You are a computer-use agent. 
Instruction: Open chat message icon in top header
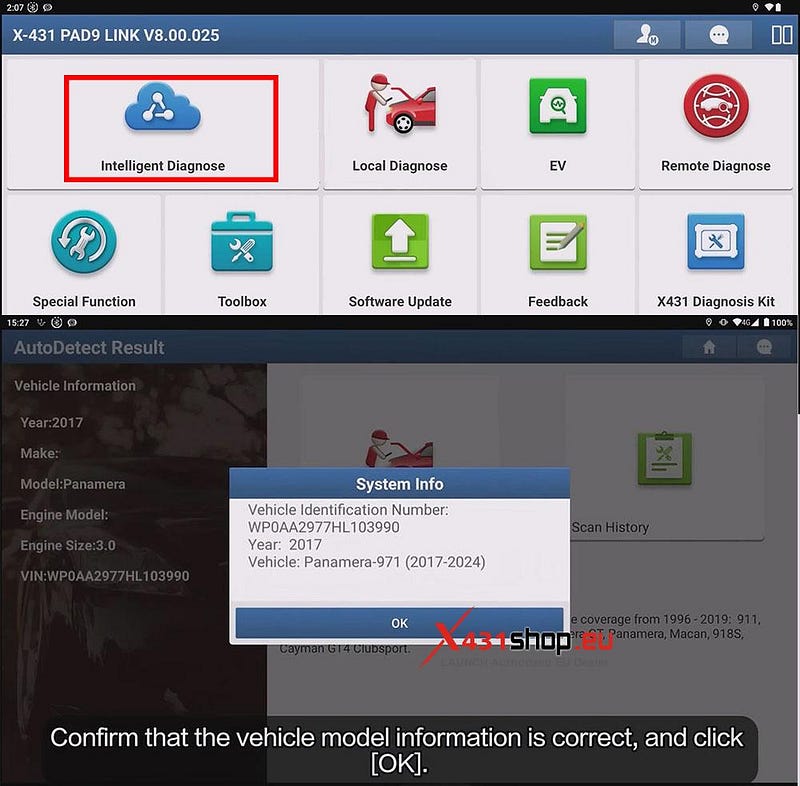(x=719, y=35)
